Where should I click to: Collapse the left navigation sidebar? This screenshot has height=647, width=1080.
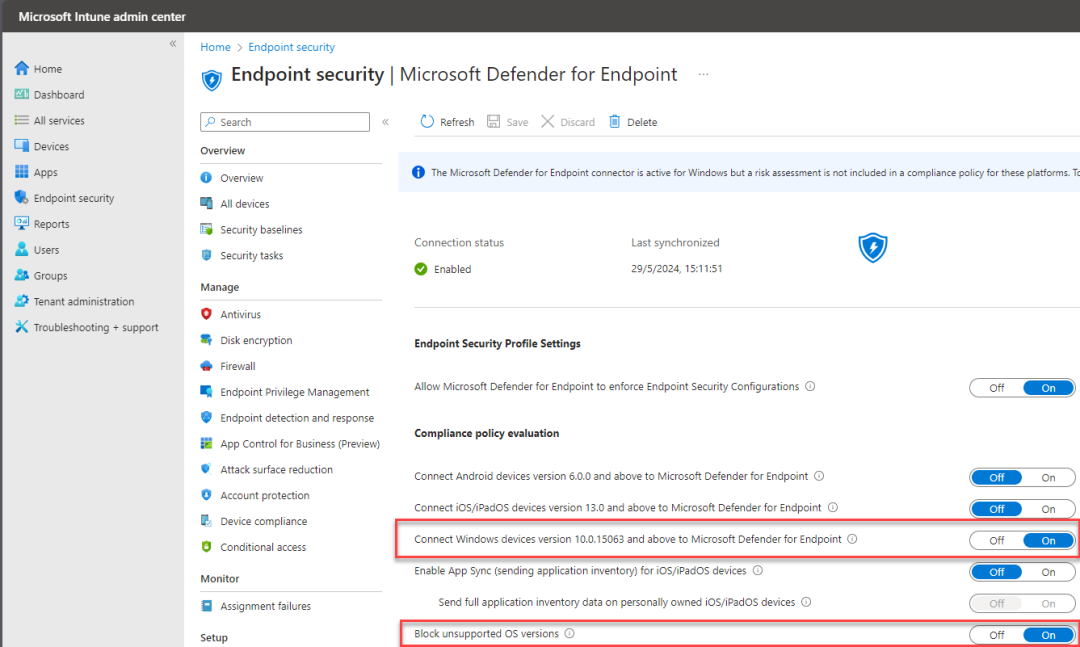173,43
